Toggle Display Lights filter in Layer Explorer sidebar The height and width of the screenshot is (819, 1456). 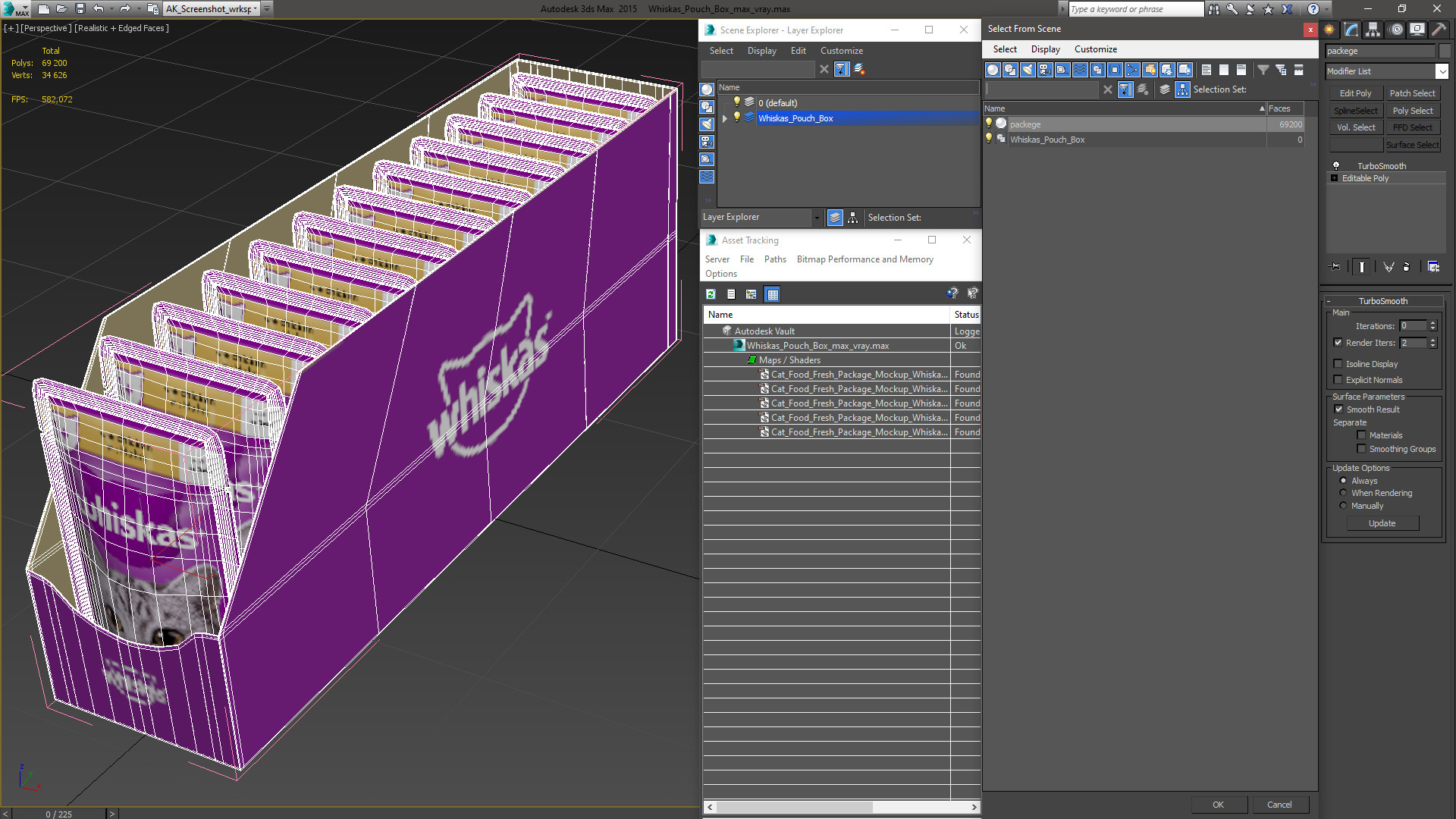tap(707, 124)
